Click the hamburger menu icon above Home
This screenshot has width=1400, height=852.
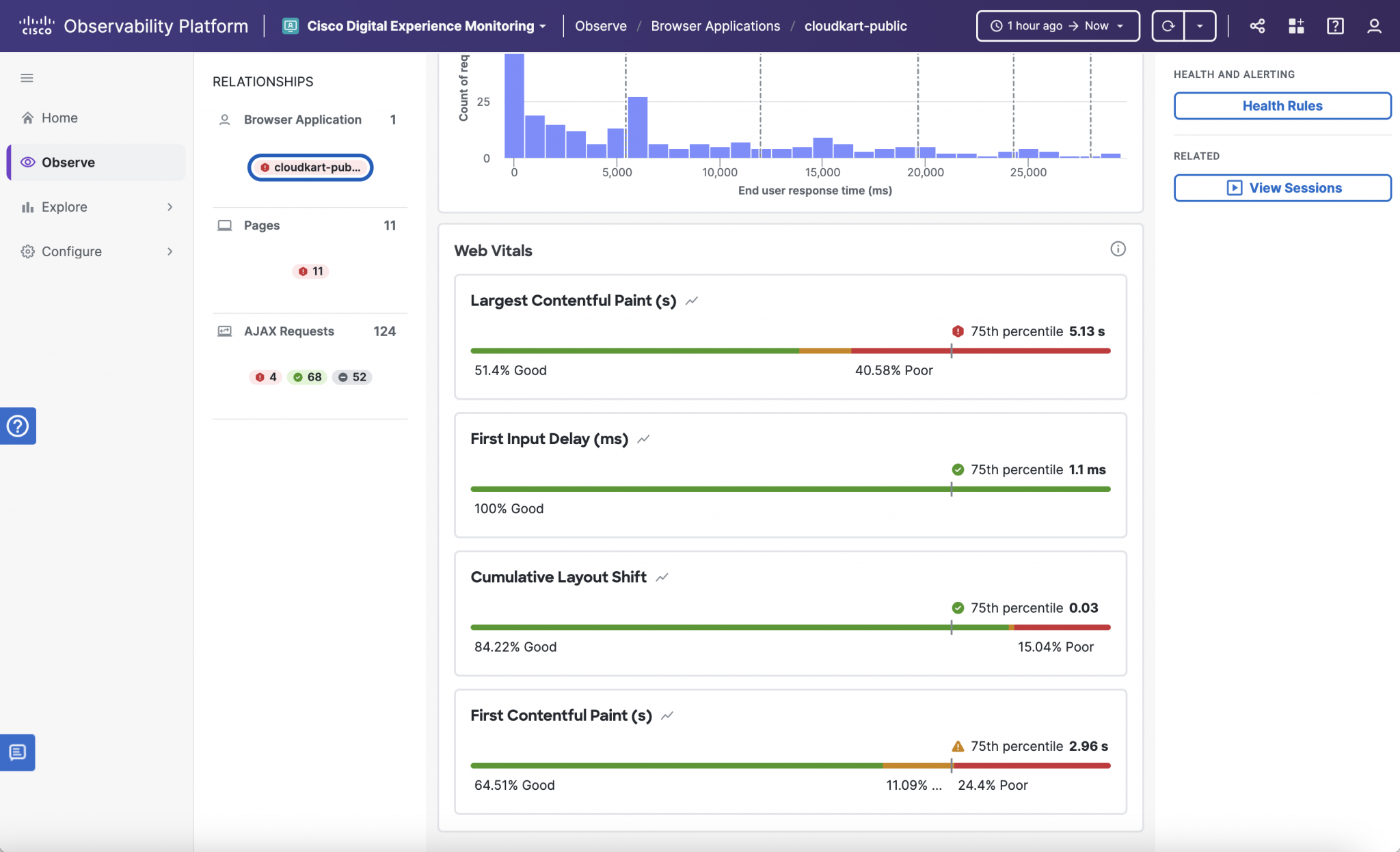click(27, 78)
